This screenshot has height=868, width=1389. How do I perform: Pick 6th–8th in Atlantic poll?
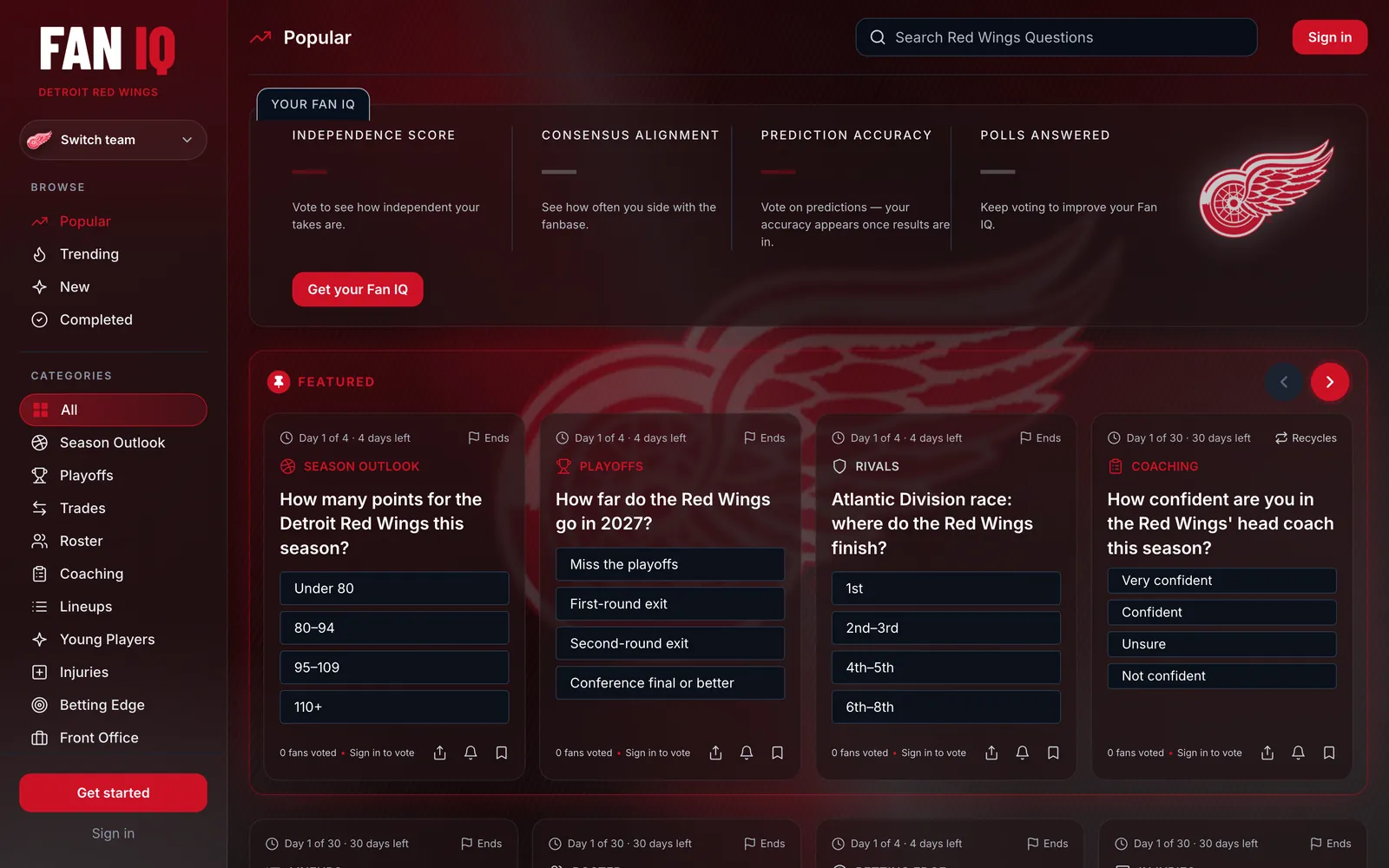point(946,707)
